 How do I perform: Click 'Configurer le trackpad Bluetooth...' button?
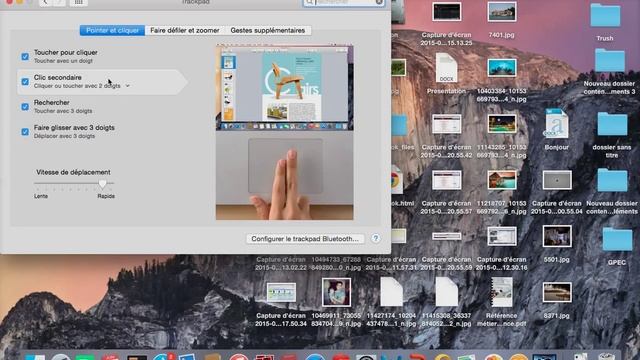click(x=305, y=238)
